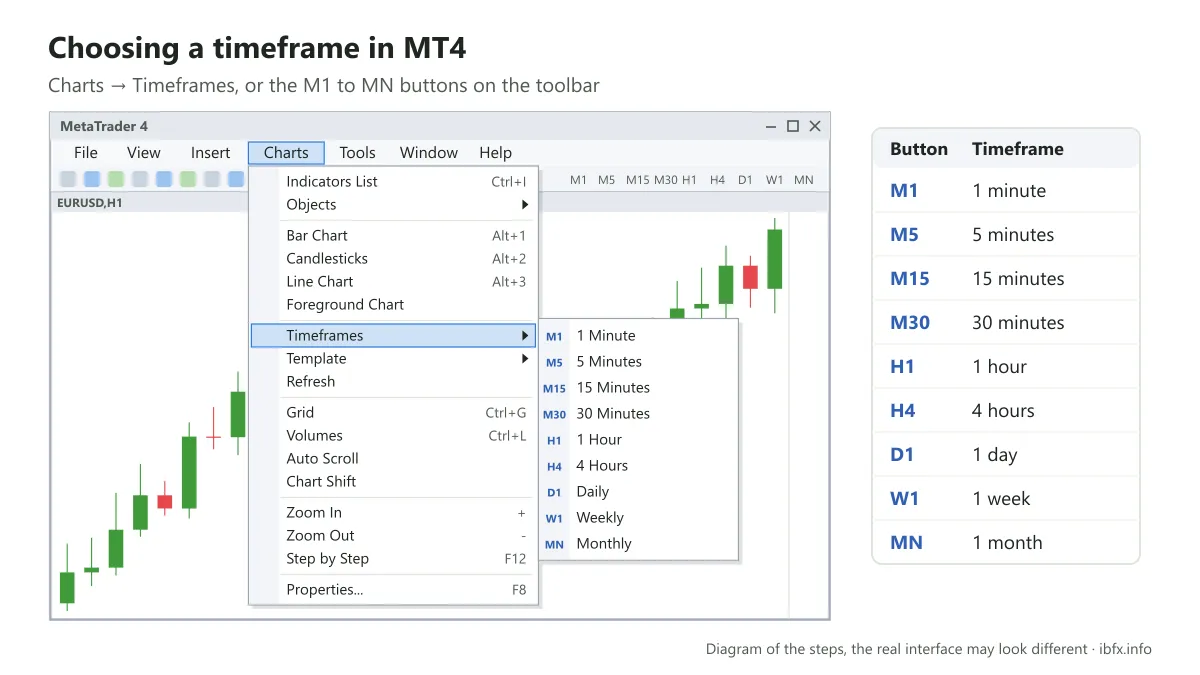Click the EURUSD,H1 chart title
The height and width of the screenshot is (675, 1200).
click(90, 202)
